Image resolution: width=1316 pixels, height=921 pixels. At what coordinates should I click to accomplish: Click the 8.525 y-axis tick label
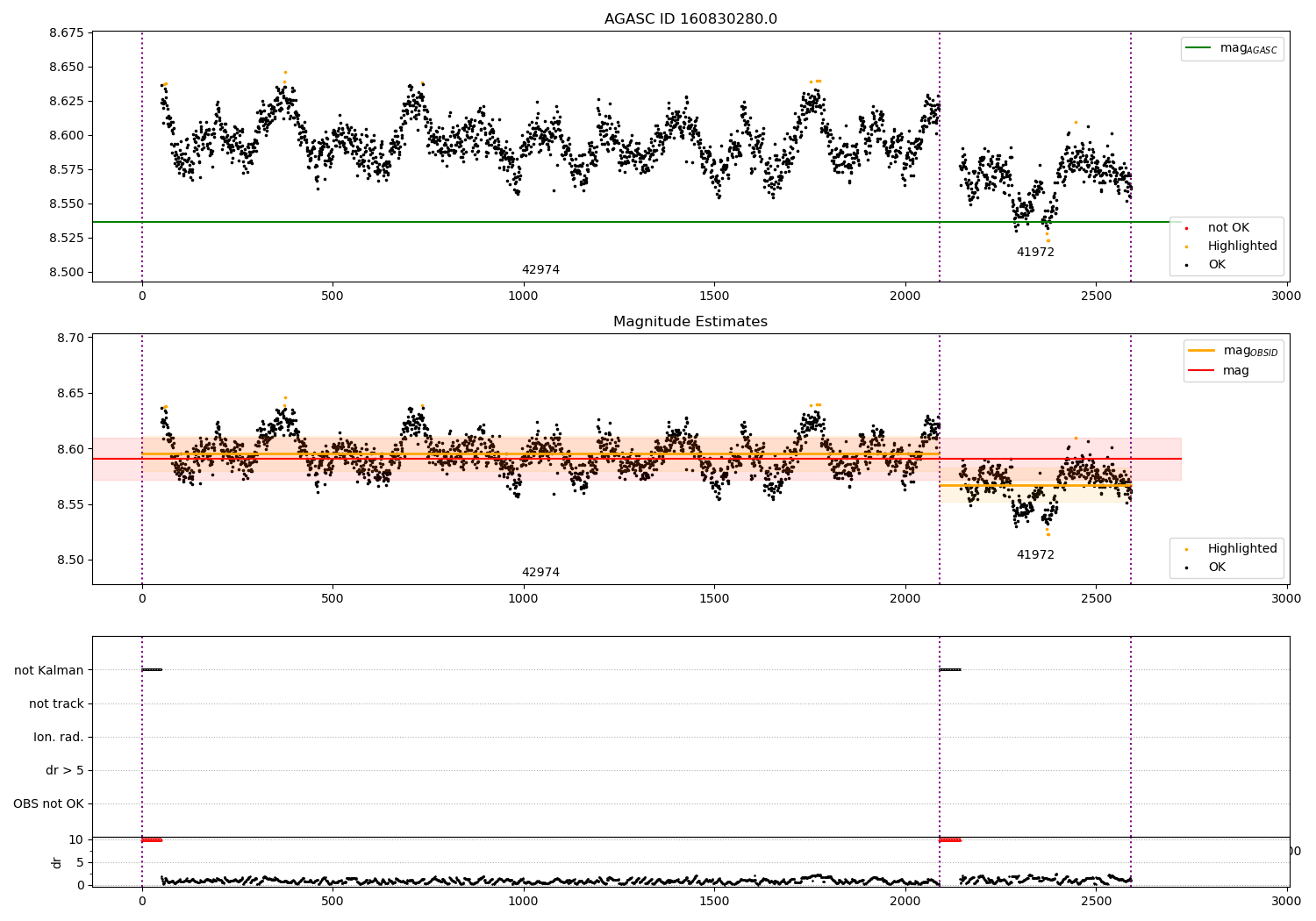coord(67,239)
